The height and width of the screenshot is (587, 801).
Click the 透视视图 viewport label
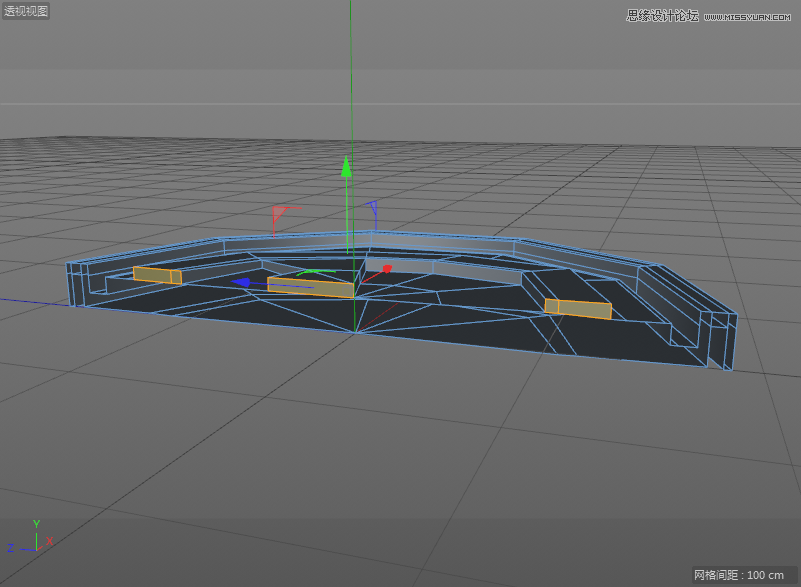click(x=26, y=10)
